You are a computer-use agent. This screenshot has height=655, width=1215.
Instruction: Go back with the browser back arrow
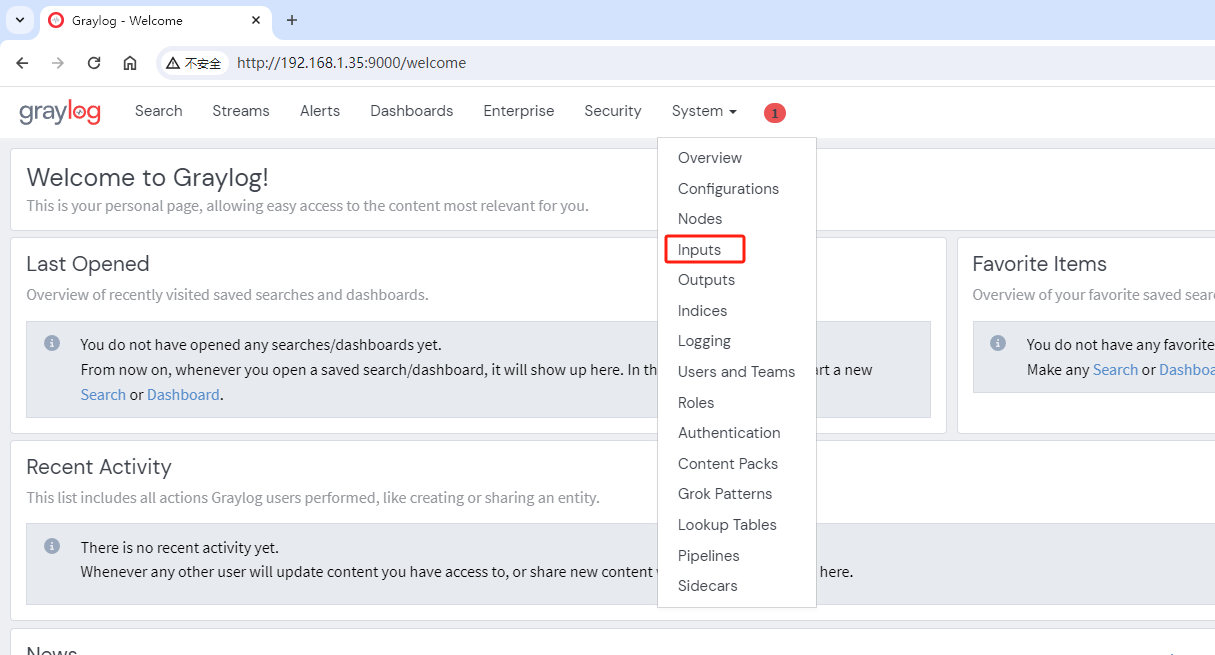click(x=22, y=63)
